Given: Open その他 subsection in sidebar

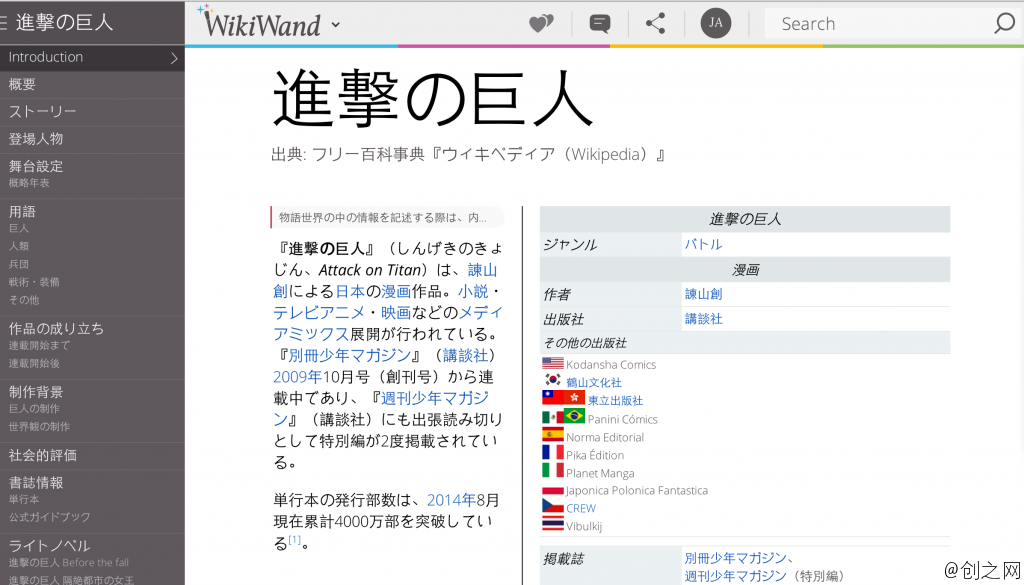Looking at the screenshot, I should point(24,300).
